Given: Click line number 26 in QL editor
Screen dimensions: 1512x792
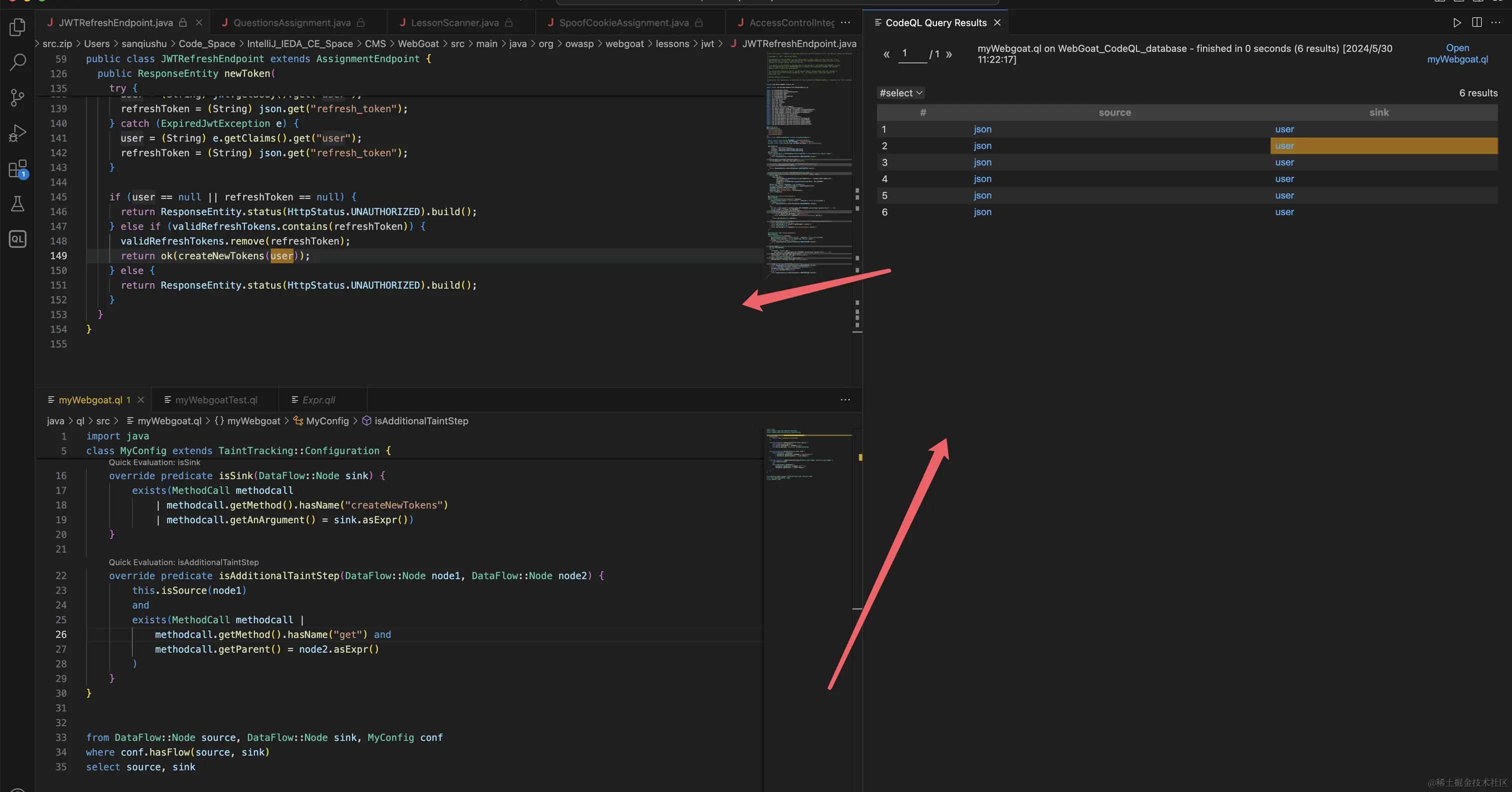Looking at the screenshot, I should coord(61,634).
